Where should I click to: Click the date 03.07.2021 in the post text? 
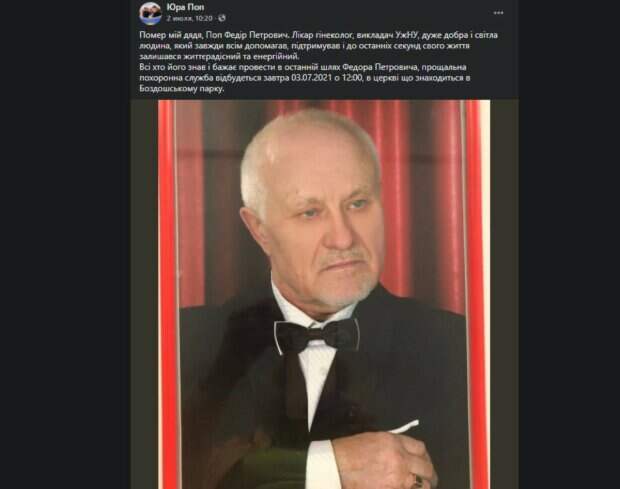(310, 78)
